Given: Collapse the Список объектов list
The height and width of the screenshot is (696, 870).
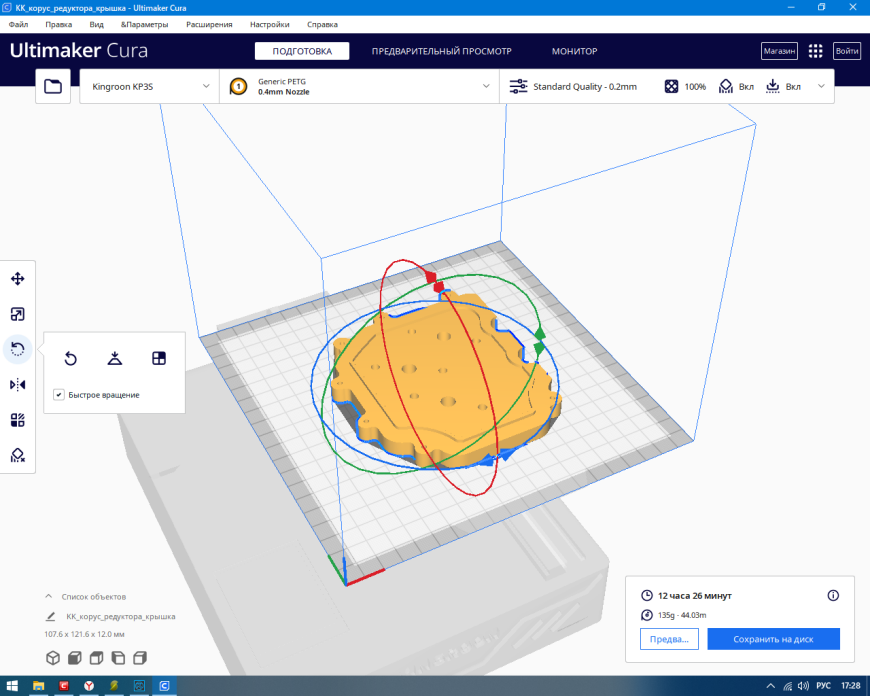Looking at the screenshot, I should [49, 597].
